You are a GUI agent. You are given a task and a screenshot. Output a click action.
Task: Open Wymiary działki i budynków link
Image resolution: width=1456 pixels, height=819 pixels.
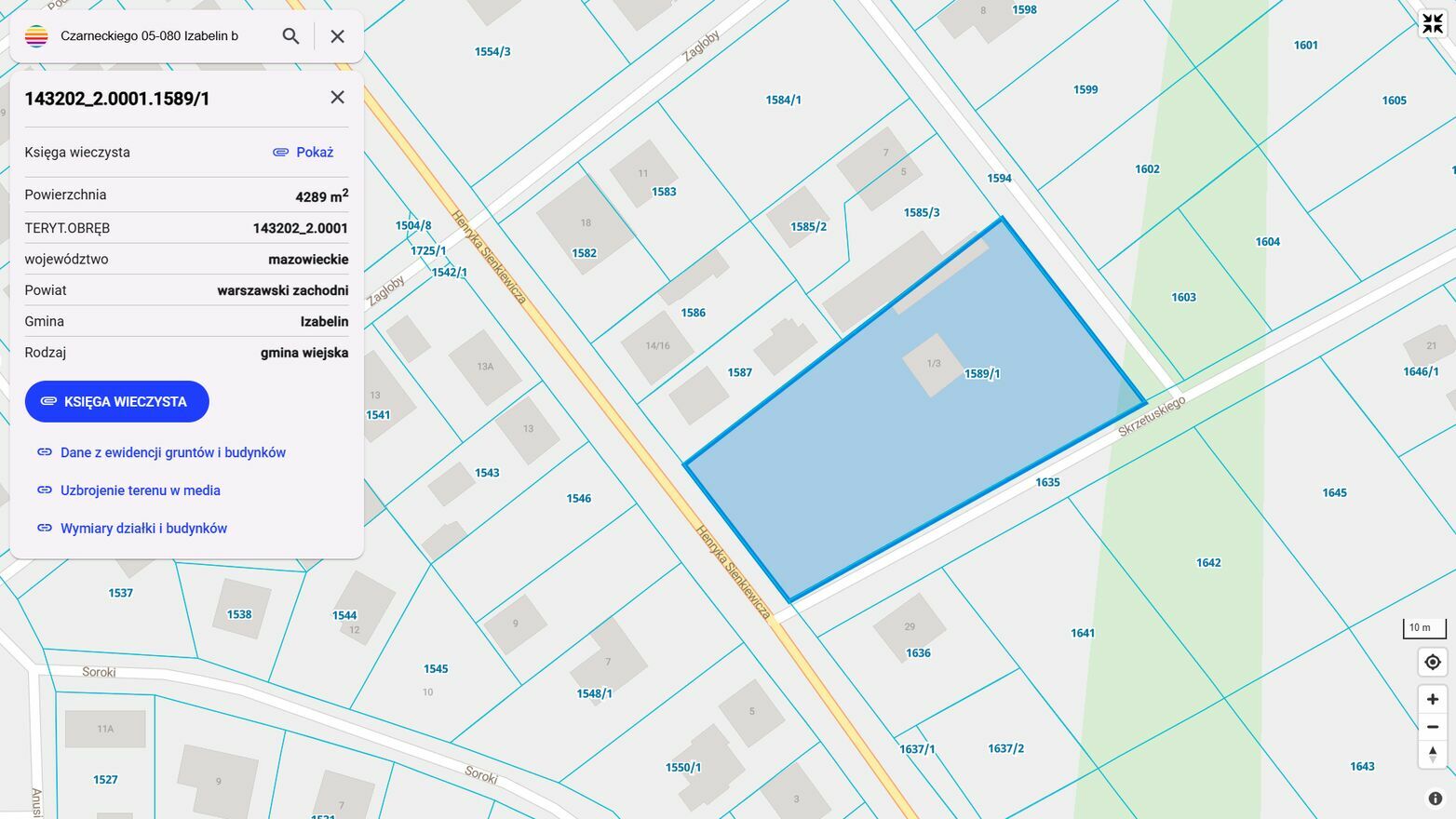pos(143,529)
